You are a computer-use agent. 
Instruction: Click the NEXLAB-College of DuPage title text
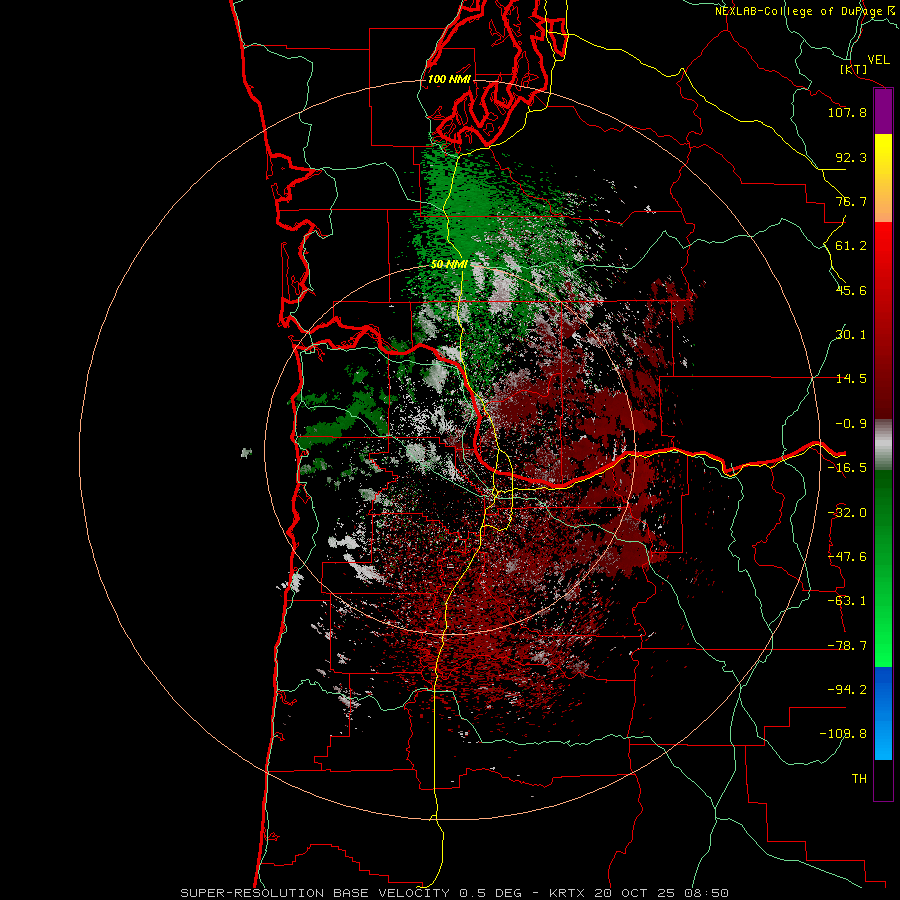tap(806, 11)
